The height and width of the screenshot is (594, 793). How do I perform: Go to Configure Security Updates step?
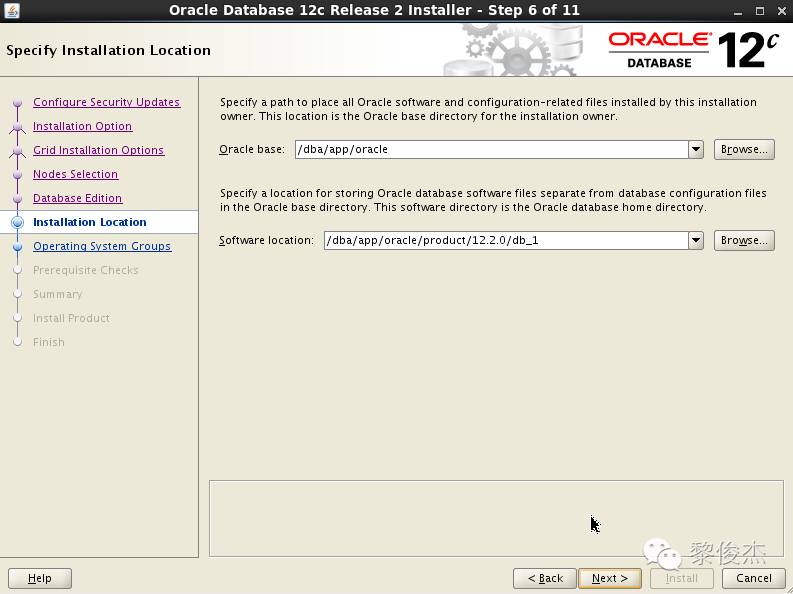(106, 102)
